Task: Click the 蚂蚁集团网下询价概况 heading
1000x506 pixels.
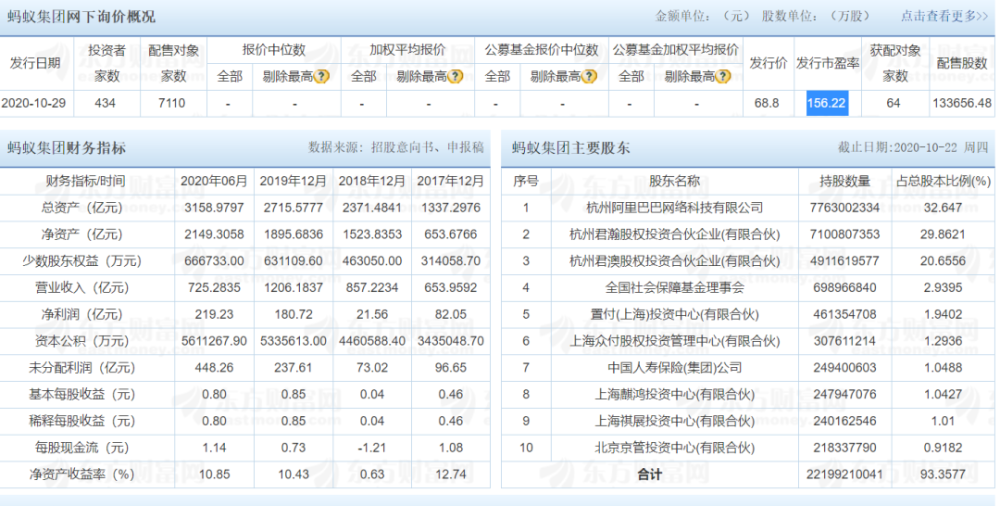Action: (81, 17)
